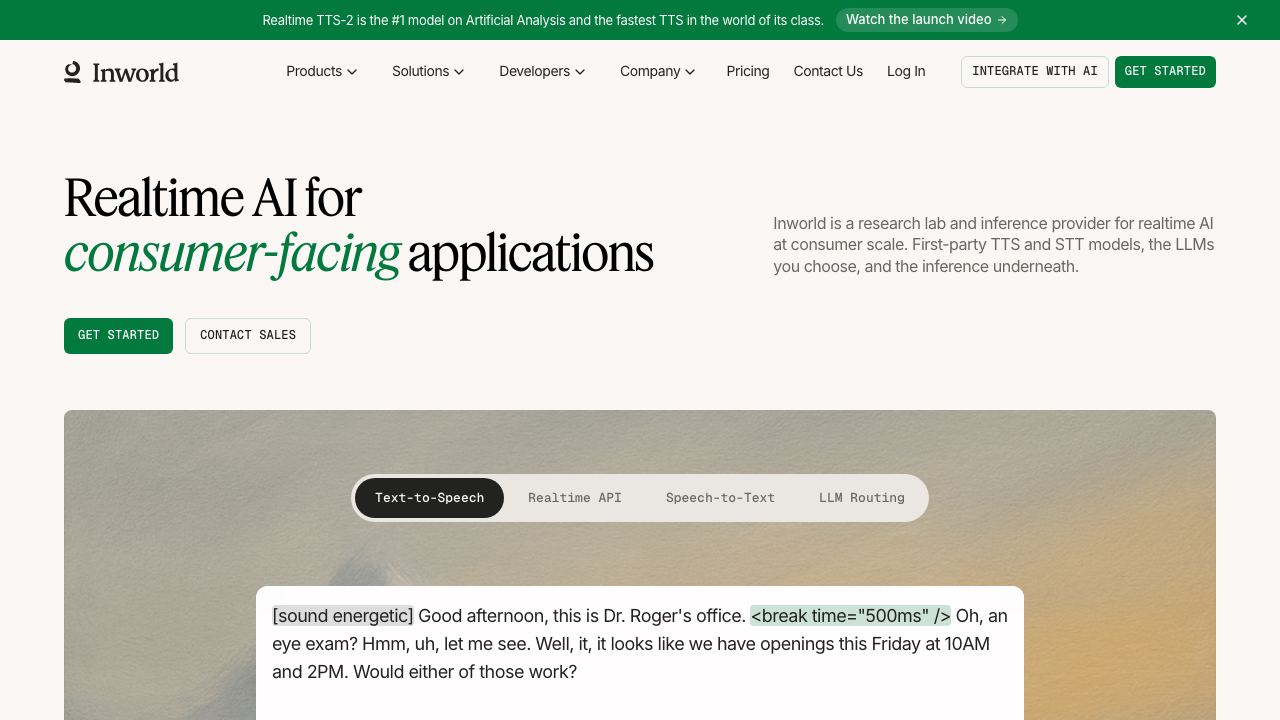This screenshot has height=720, width=1280.
Task: Switch to the LLM Routing tab
Action: [x=862, y=498]
